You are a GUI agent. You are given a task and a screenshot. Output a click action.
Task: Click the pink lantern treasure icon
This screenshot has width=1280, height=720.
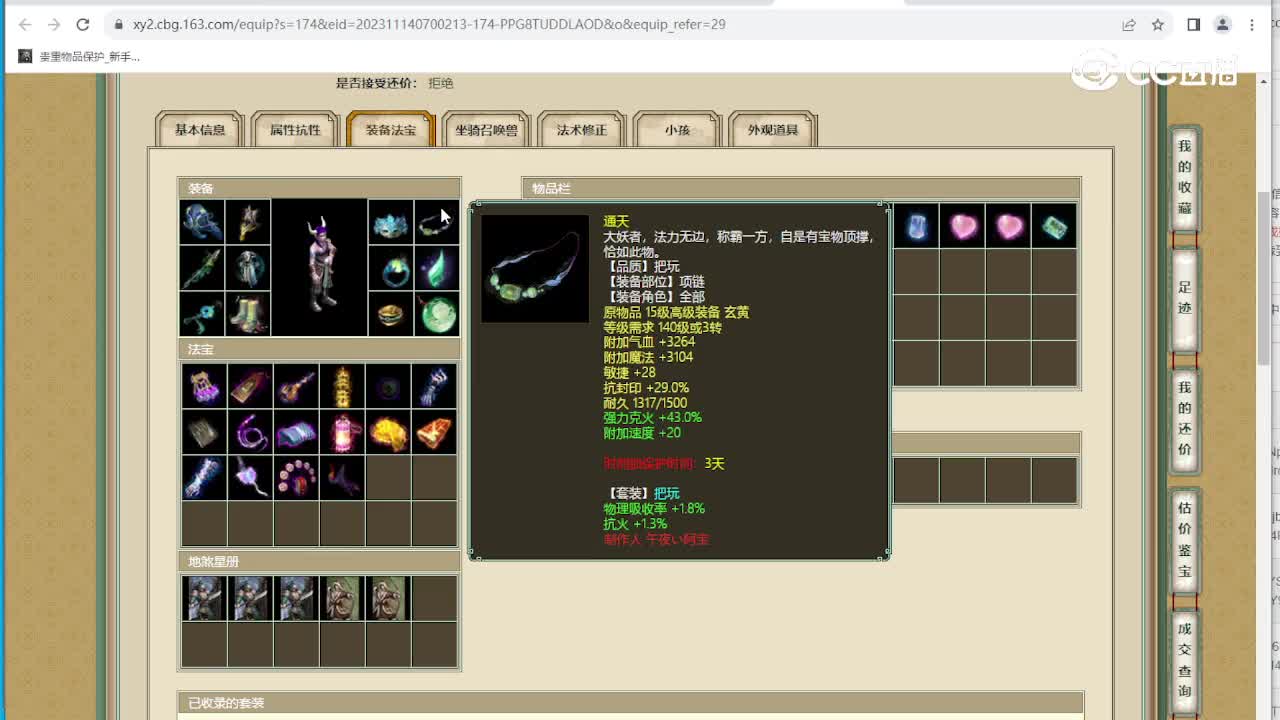tap(342, 432)
